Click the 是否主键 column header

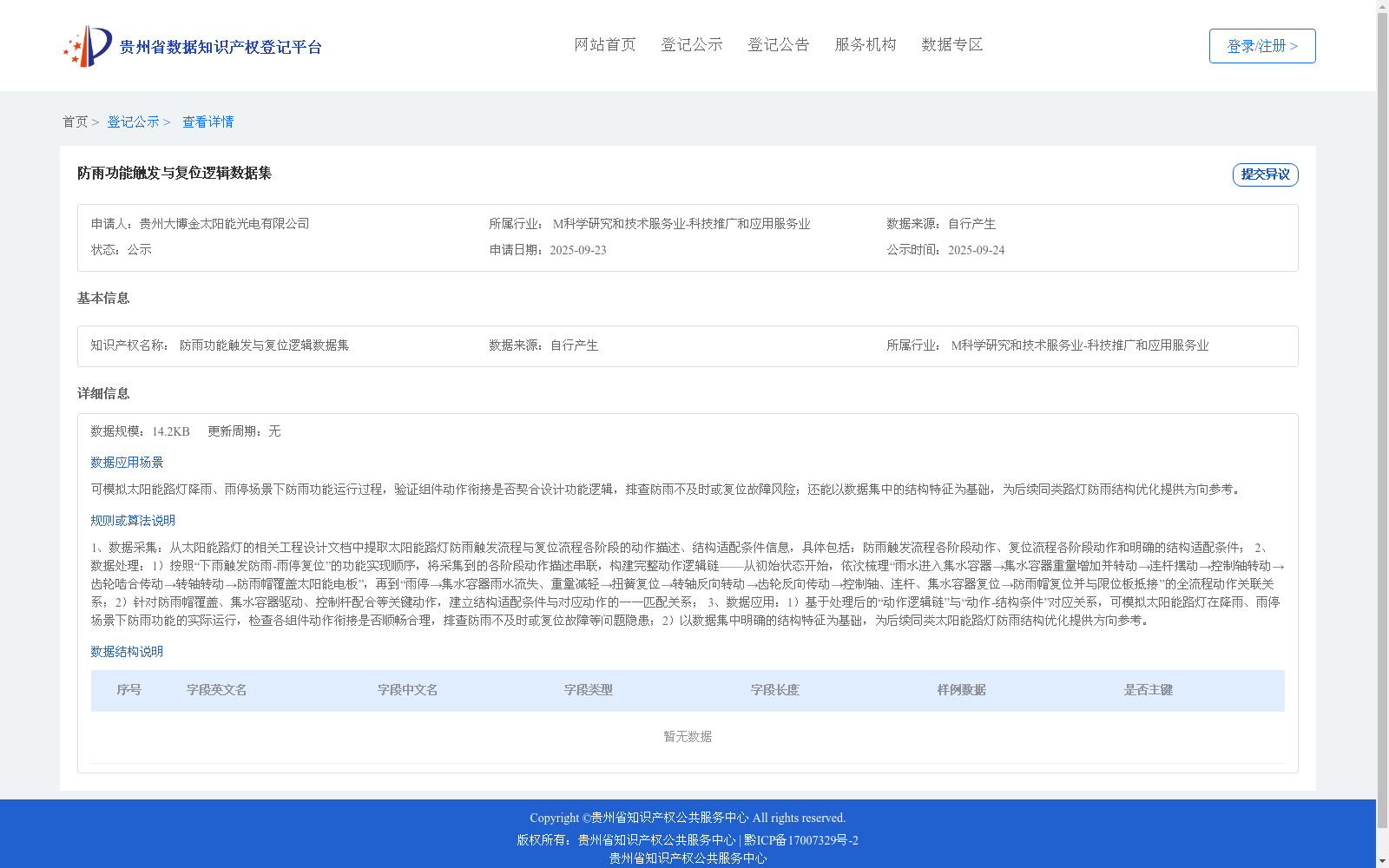pyautogui.click(x=1149, y=690)
